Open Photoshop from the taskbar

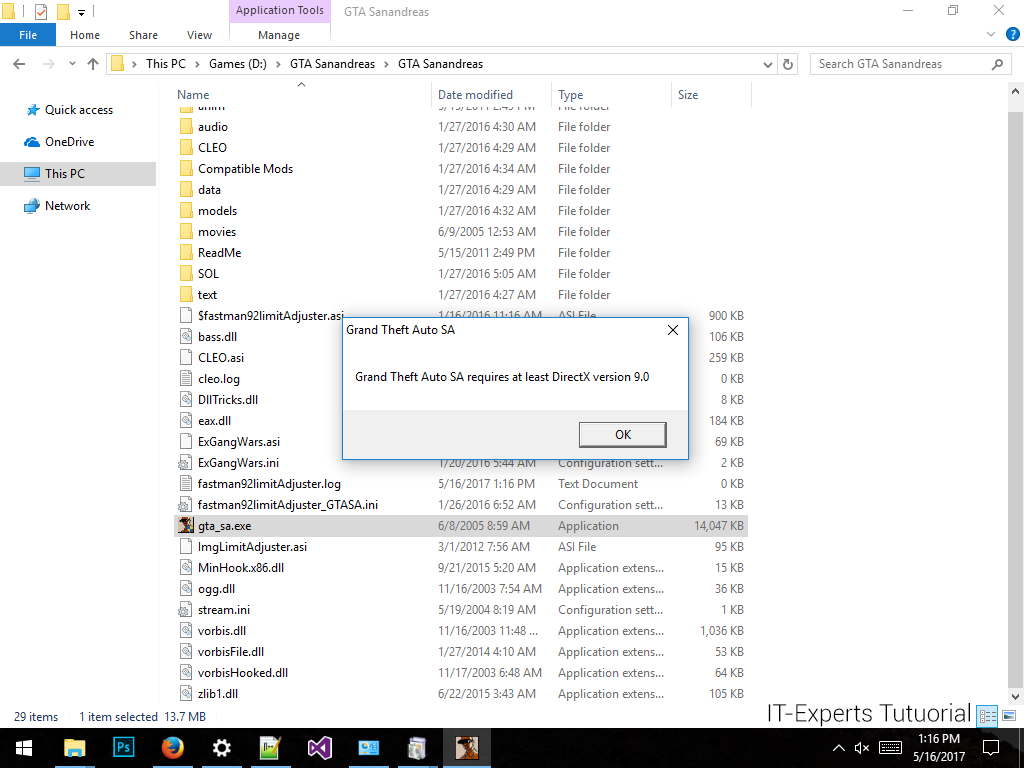point(125,747)
